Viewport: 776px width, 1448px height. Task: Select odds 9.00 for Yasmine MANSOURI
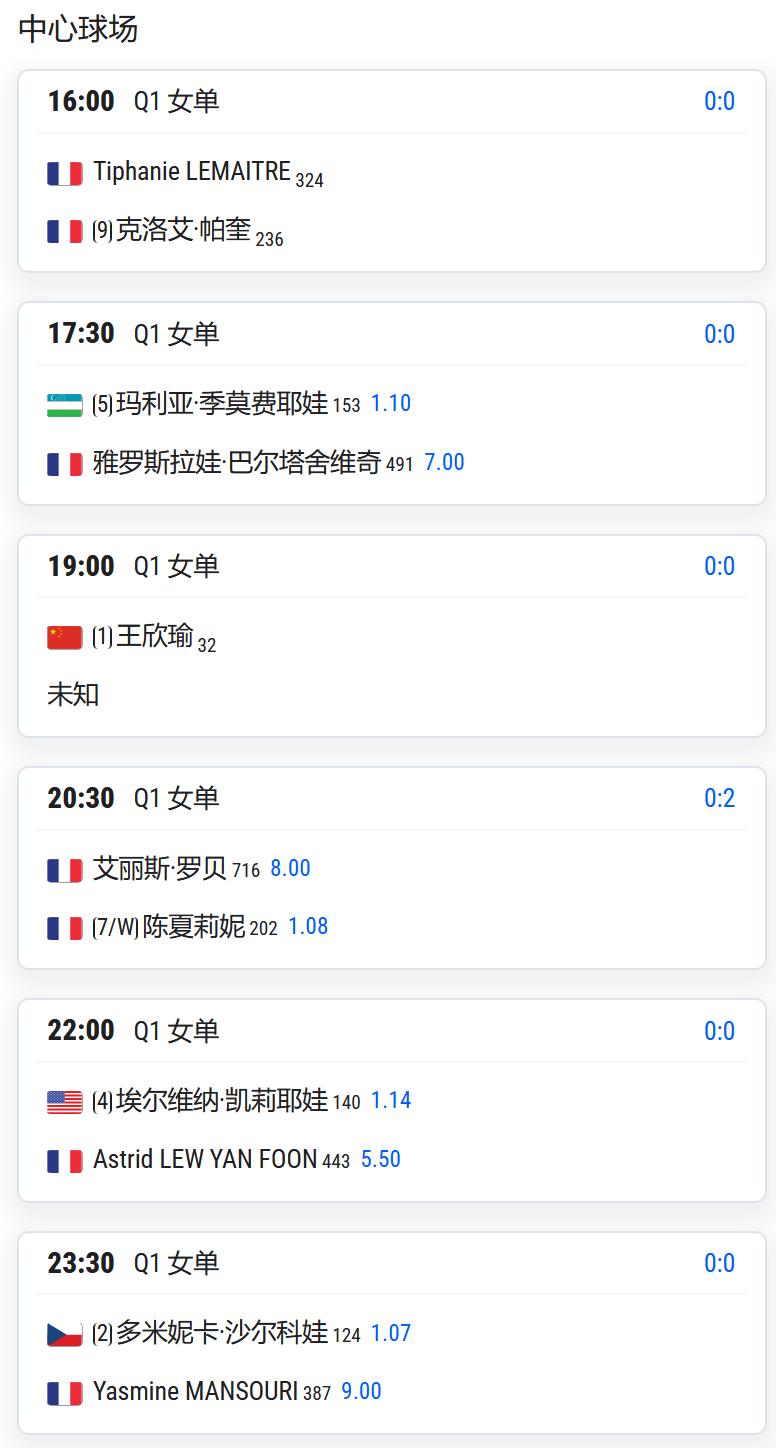click(x=362, y=1391)
